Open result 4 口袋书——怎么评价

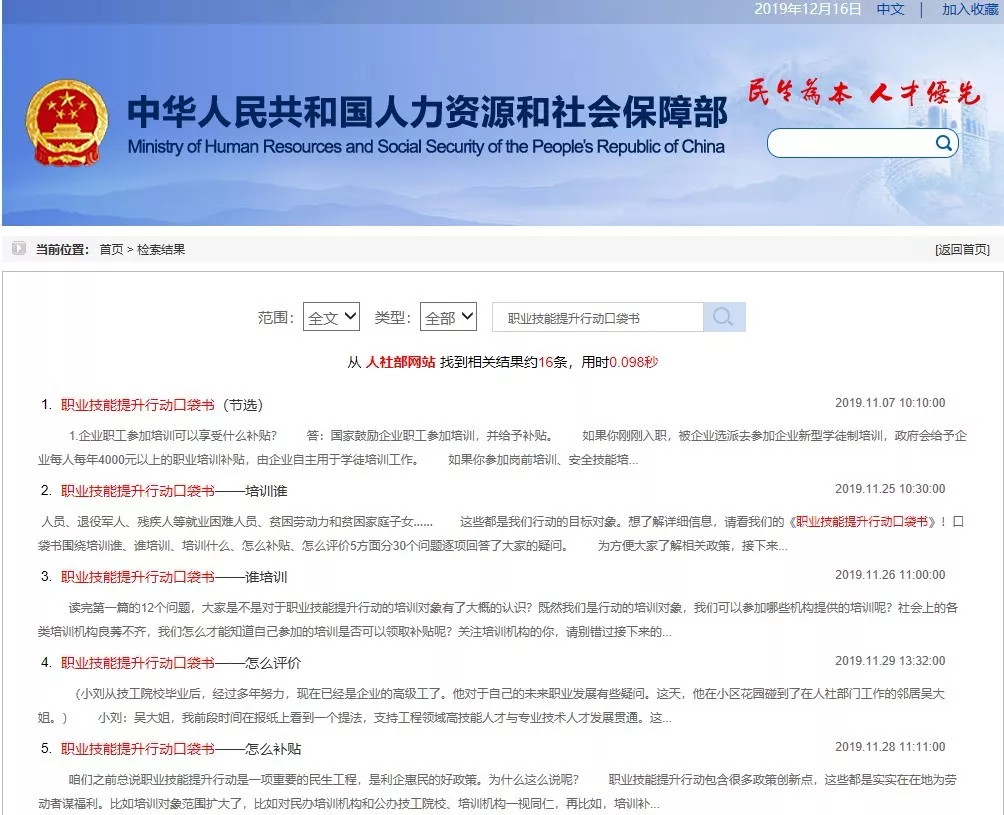(x=181, y=663)
